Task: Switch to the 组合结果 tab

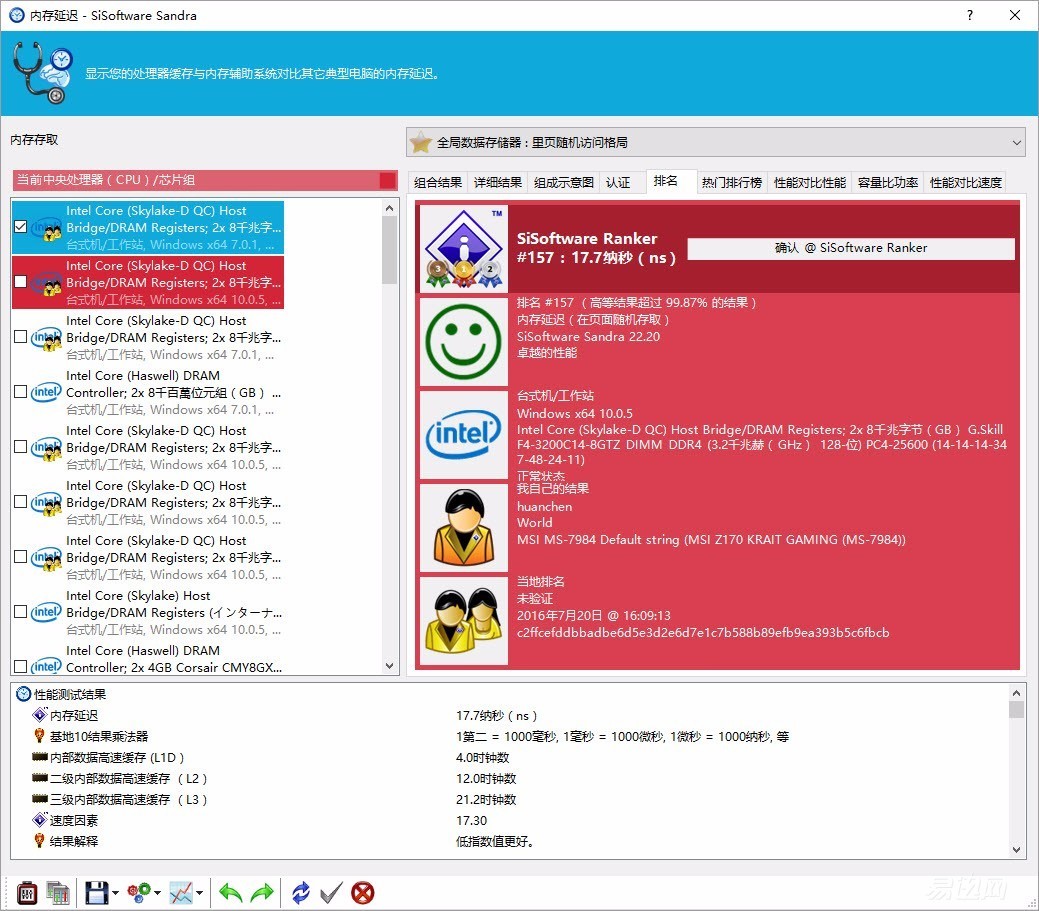Action: (438, 182)
